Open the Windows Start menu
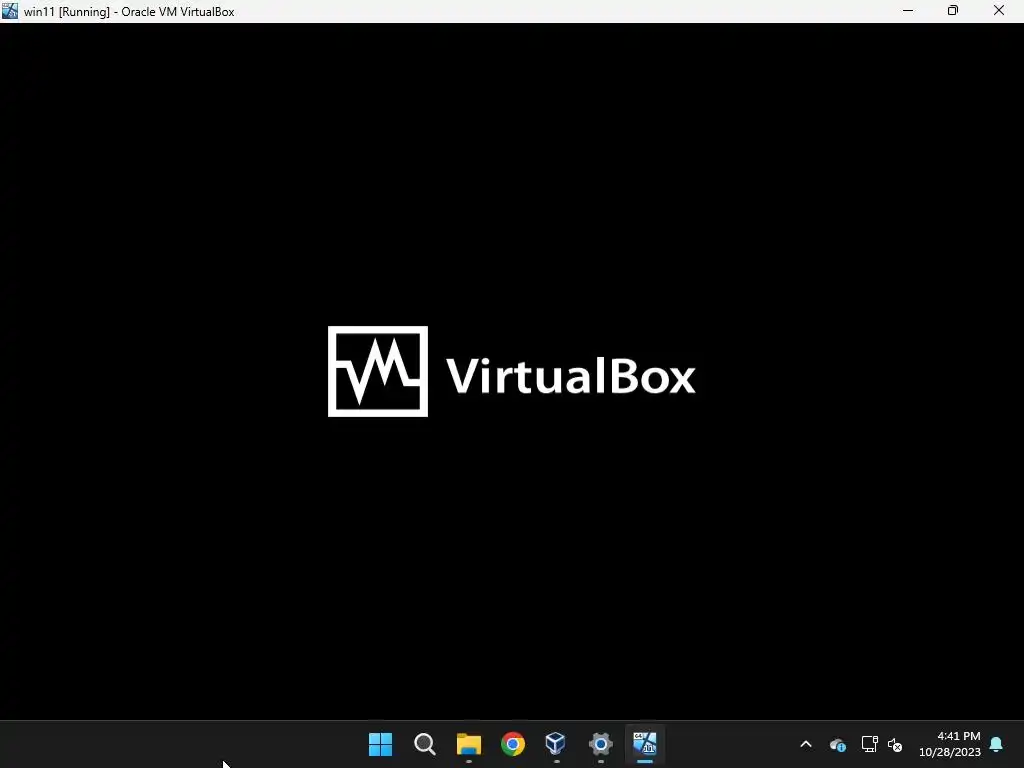The image size is (1024, 768). pos(380,744)
